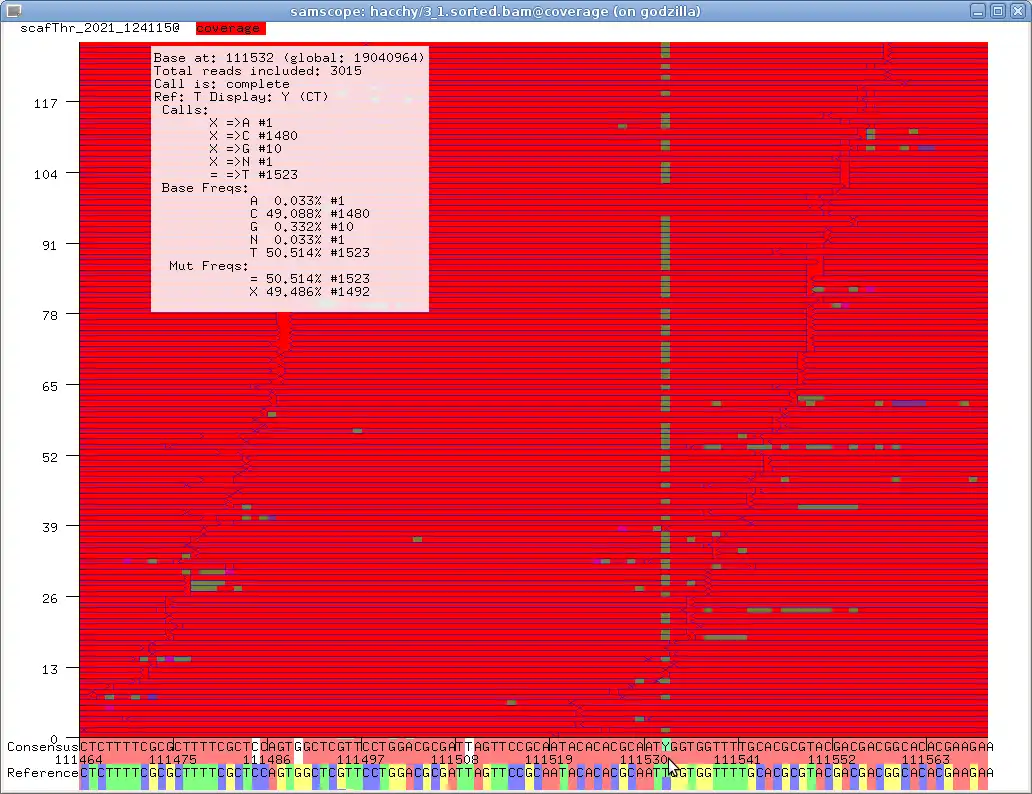The image size is (1032, 794).
Task: Click the 'X =>A #1' call line
Action: click(x=241, y=122)
